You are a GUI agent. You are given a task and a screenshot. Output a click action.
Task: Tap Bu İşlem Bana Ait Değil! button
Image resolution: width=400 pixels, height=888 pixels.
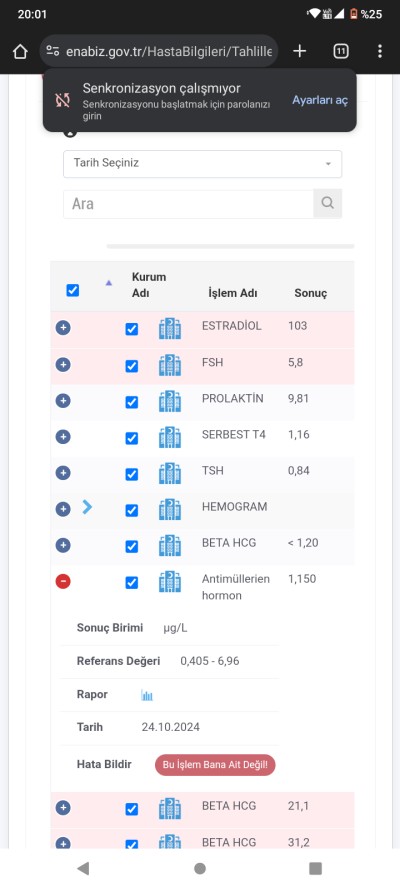click(215, 765)
